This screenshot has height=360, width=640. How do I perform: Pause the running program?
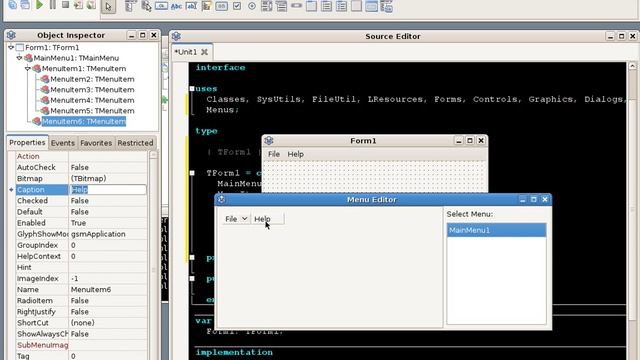click(53, 4)
